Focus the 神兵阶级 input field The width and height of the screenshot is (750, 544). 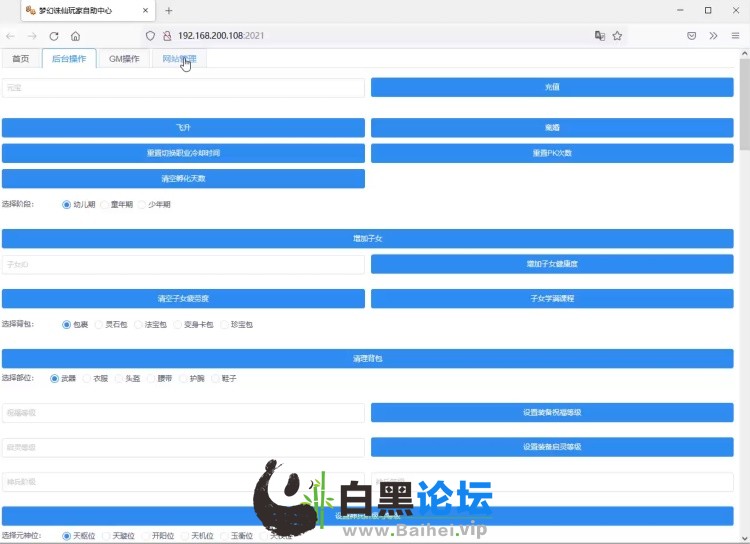183,482
